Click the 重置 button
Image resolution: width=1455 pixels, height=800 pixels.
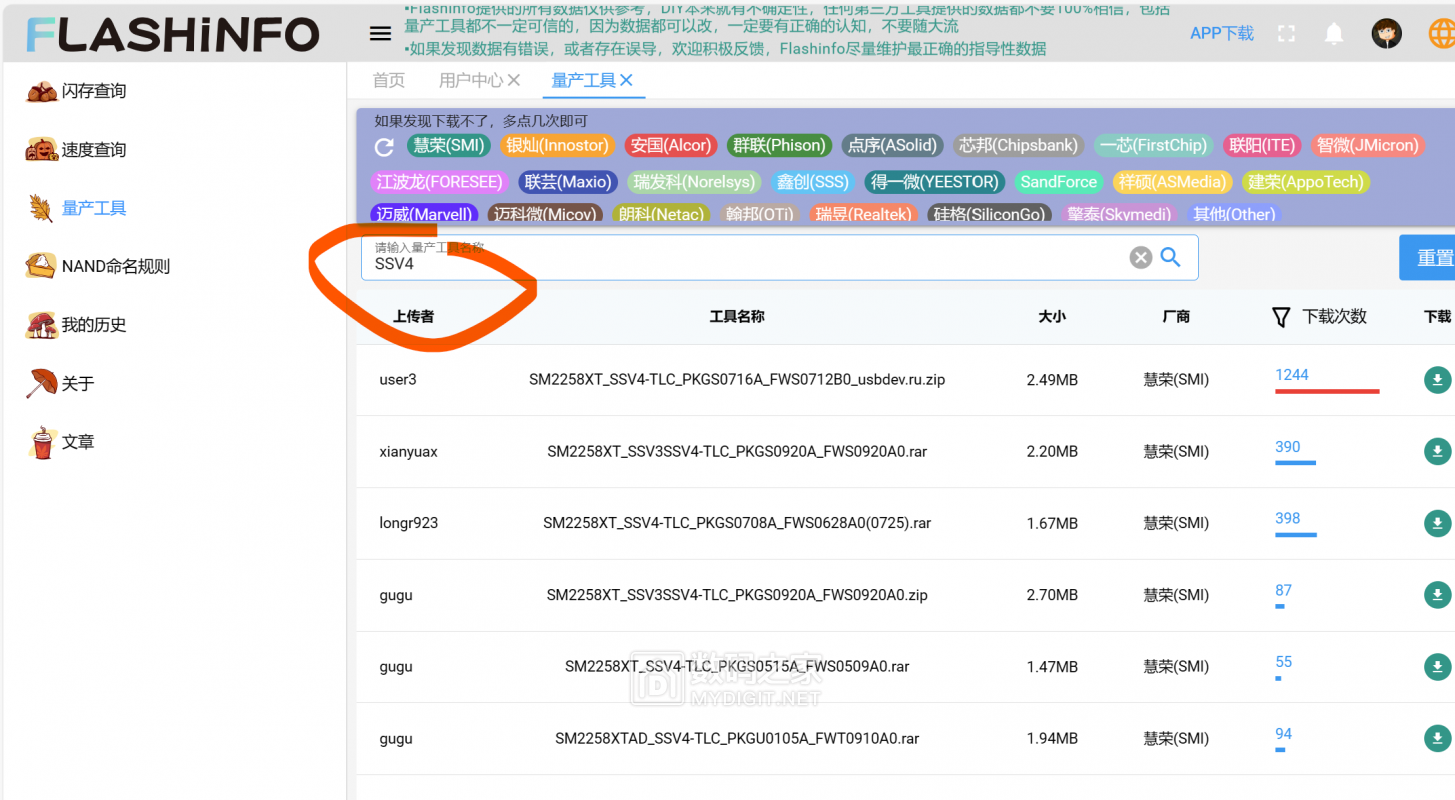click(x=1430, y=258)
